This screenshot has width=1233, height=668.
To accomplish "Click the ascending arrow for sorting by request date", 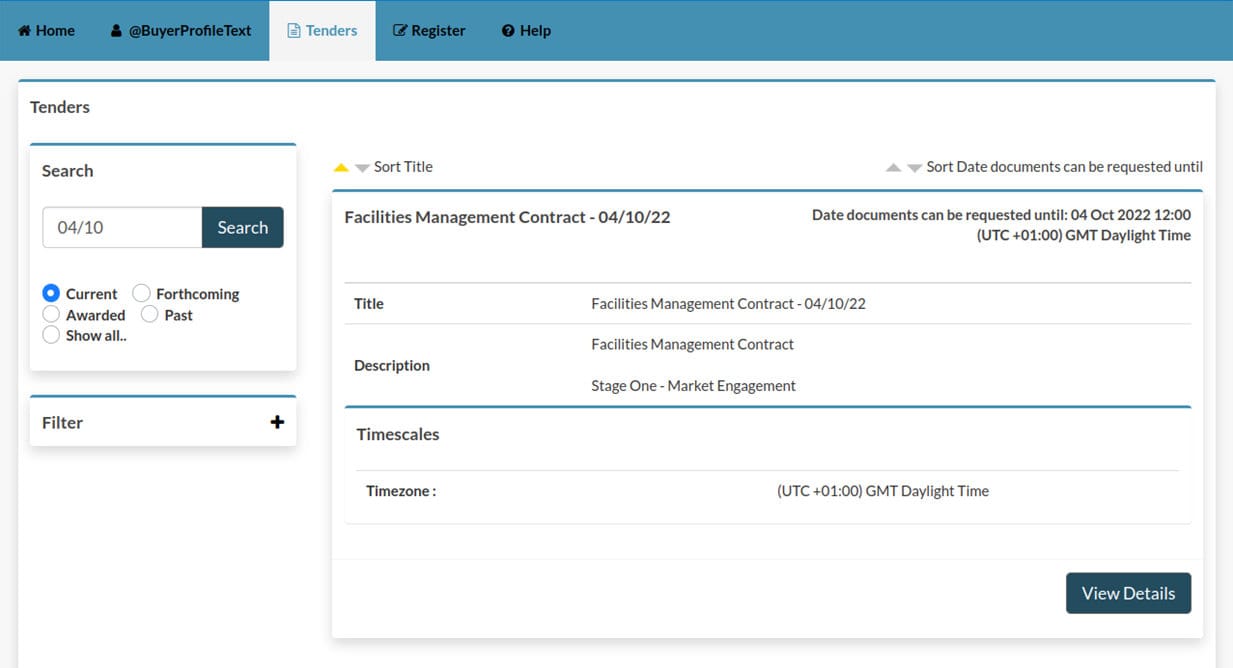I will click(x=893, y=167).
